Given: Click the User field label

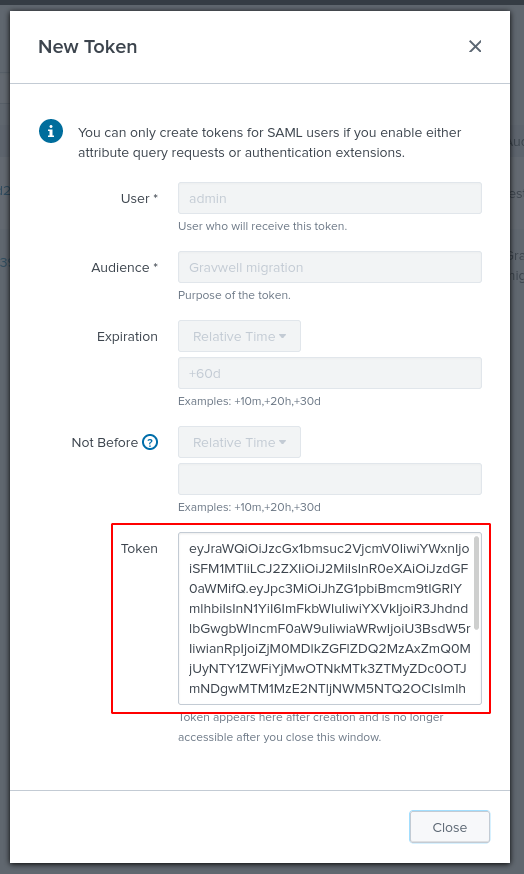Looking at the screenshot, I should pyautogui.click(x=139, y=198).
